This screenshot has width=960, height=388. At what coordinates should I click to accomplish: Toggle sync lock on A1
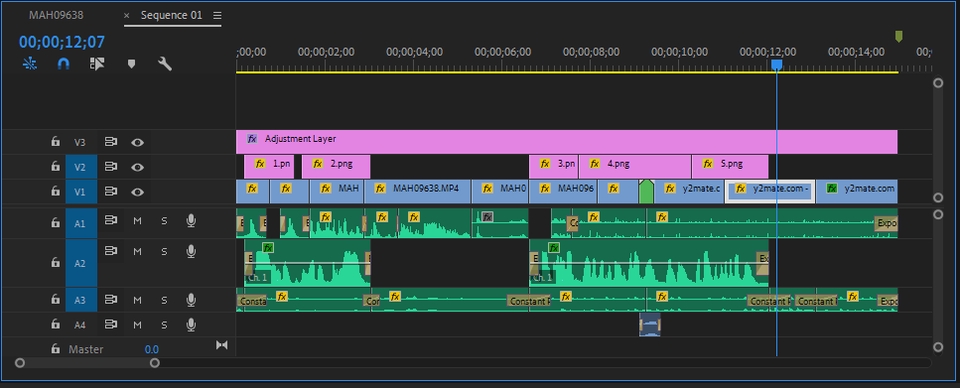click(x=110, y=220)
